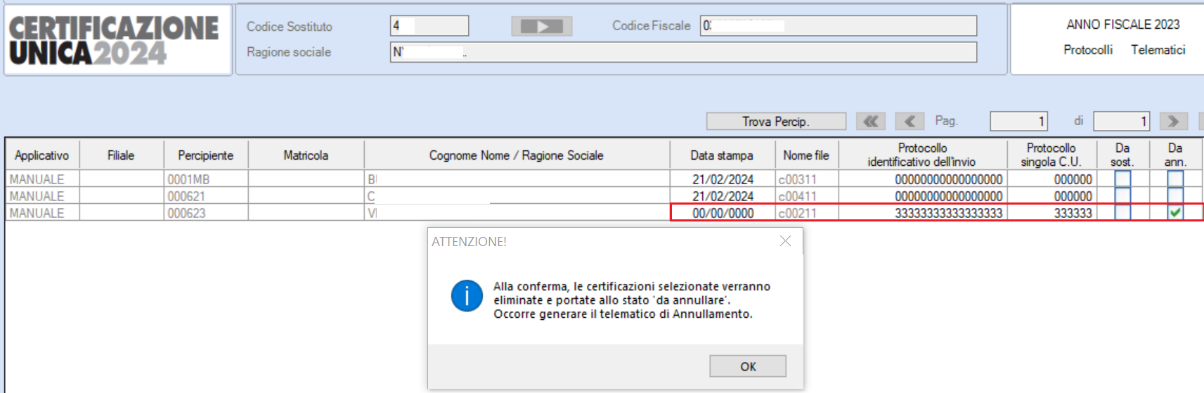Click the protocol 33333333333333333 cell
The image size is (1204, 393).
click(x=921, y=212)
